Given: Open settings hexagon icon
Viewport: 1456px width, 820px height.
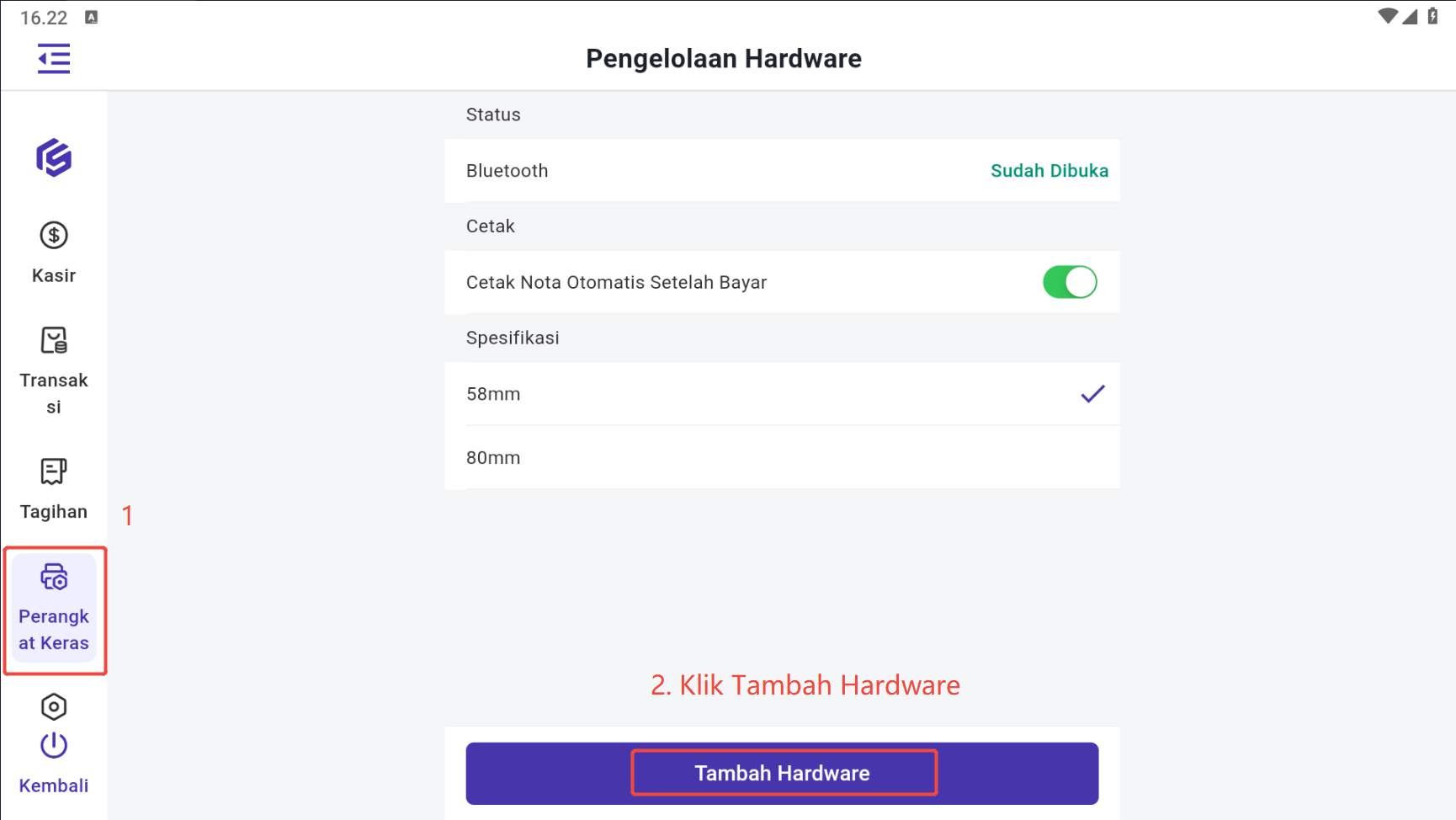Looking at the screenshot, I should tap(54, 707).
